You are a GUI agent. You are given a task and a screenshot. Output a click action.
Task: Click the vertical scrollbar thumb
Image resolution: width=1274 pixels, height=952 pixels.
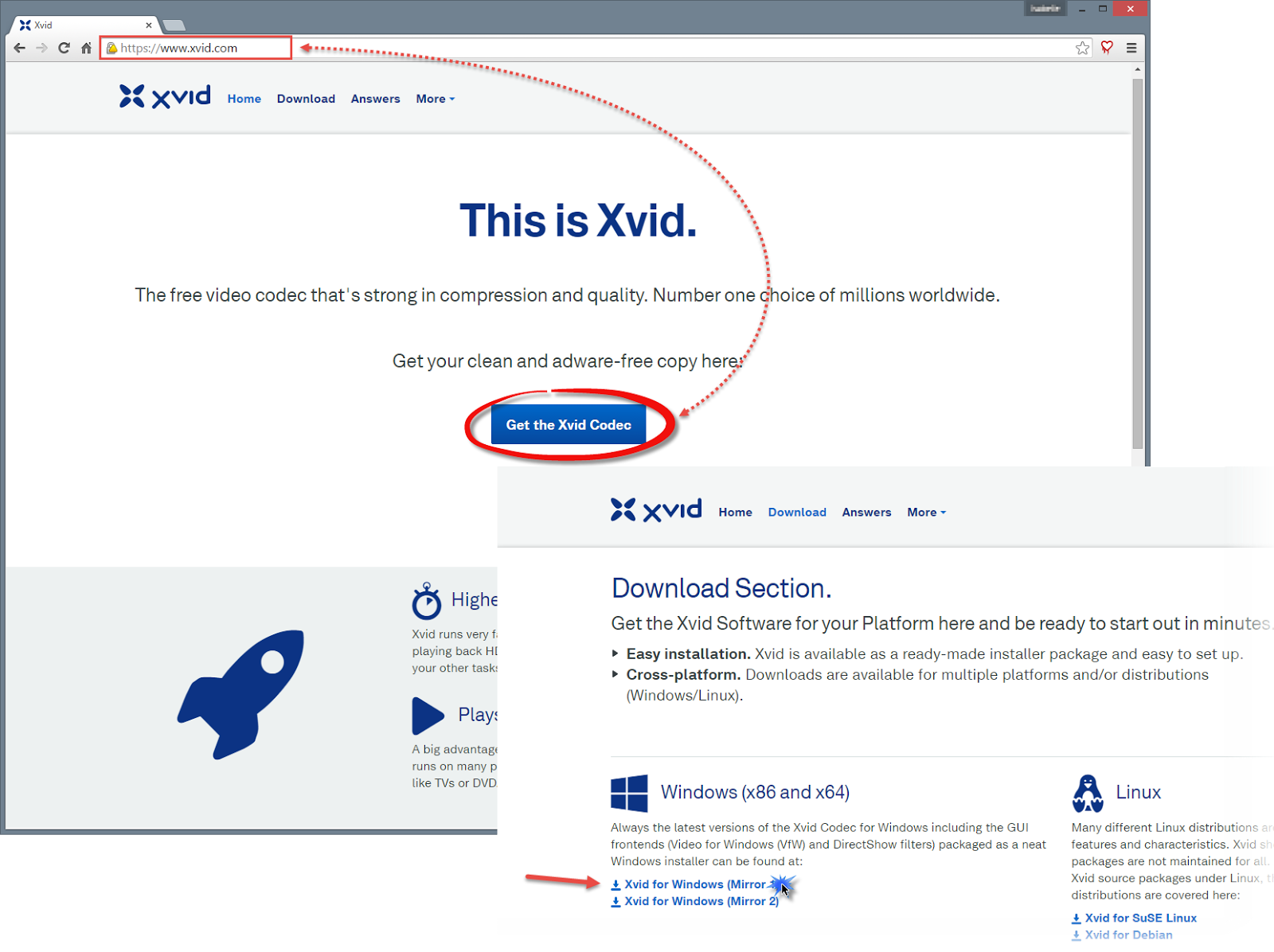(1138, 263)
